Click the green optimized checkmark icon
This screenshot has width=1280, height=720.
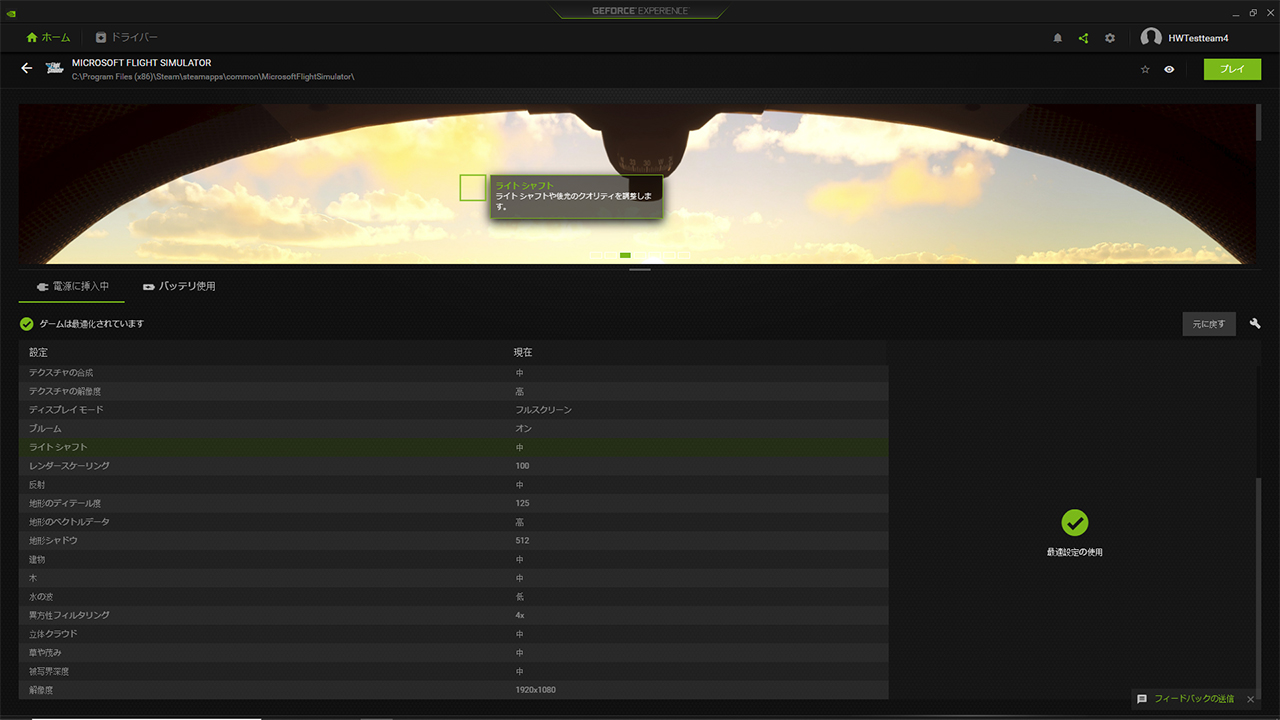point(27,324)
